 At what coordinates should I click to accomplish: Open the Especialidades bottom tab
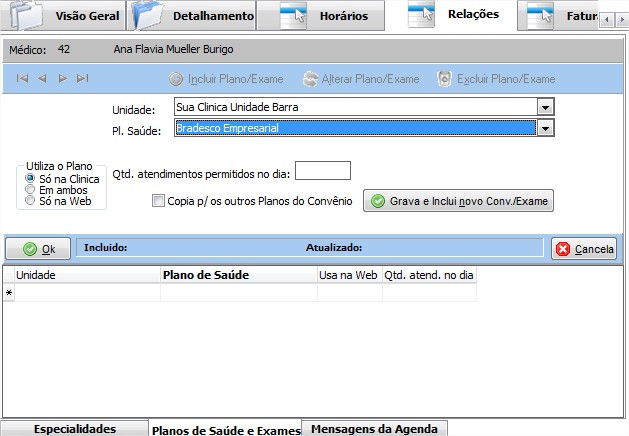75,429
